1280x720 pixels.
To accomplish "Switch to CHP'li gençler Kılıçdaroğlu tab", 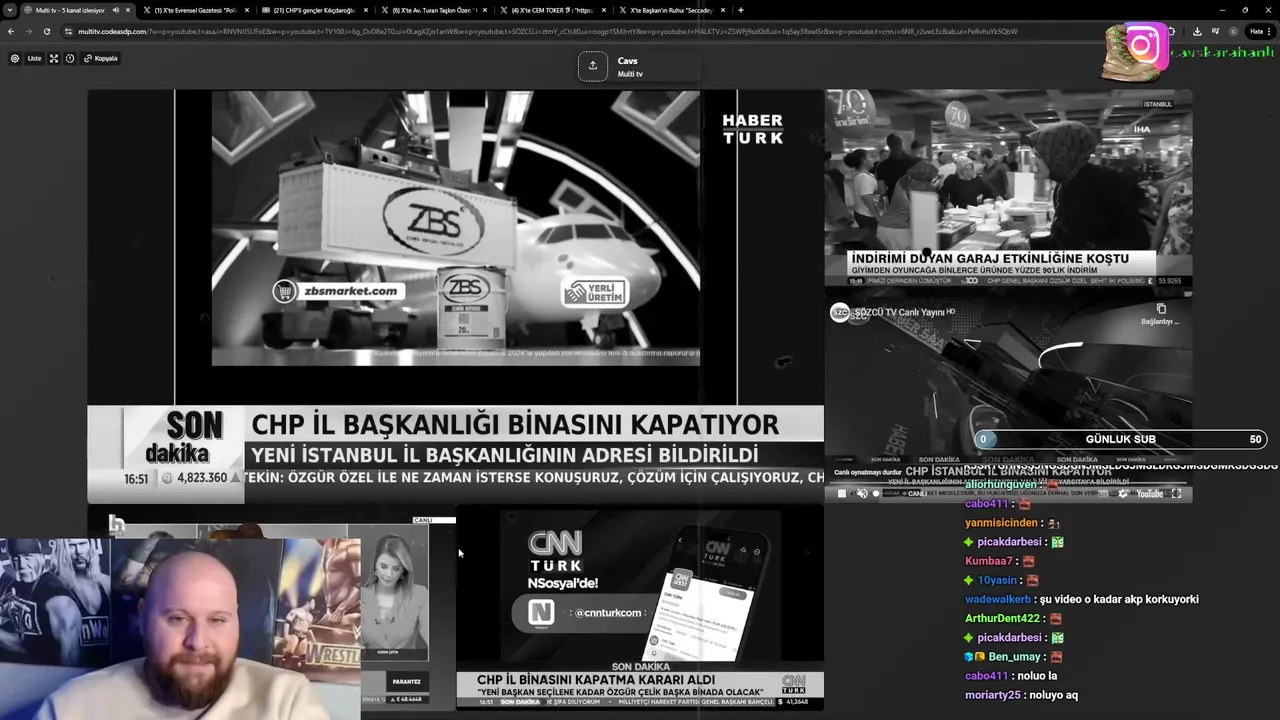I will pos(314,10).
